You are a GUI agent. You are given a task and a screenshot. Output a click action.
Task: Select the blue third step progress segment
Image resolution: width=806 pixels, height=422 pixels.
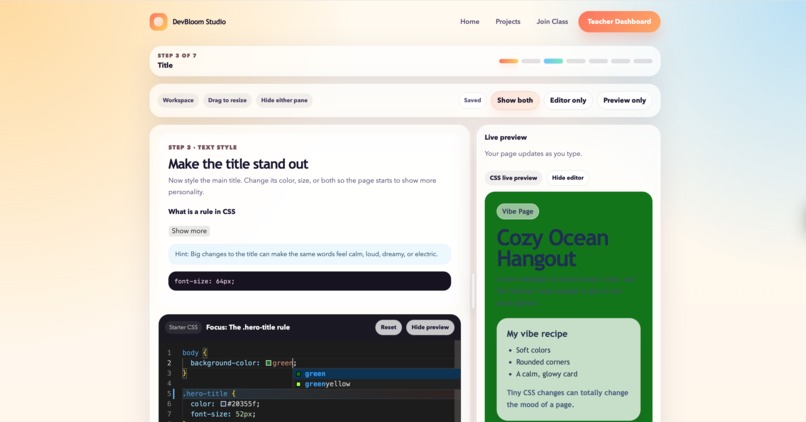pos(553,61)
